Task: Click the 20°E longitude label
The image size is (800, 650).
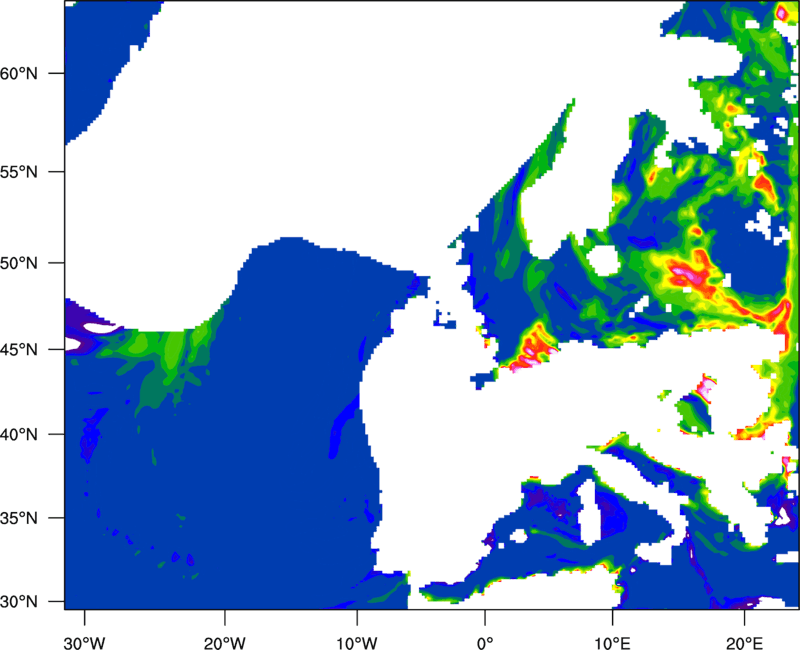Action: click(744, 643)
